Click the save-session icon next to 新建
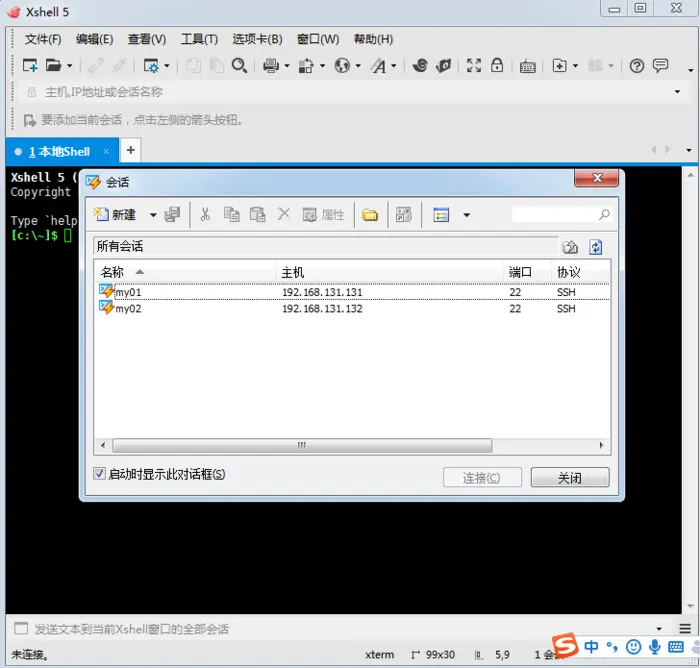This screenshot has width=700, height=668. coord(172,215)
